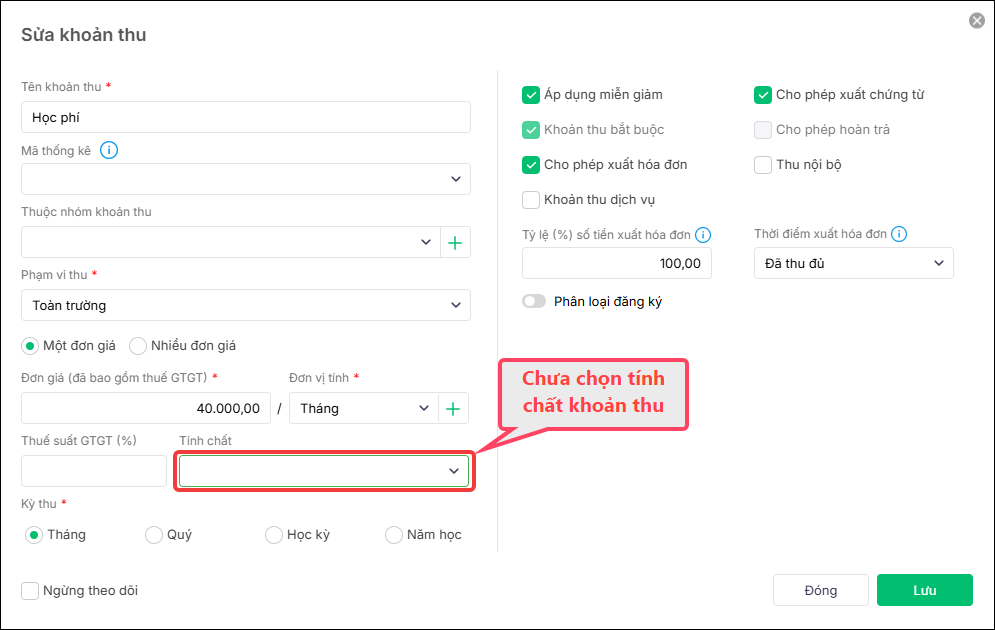The width and height of the screenshot is (995, 630).
Task: Select Một đơn giá radio button
Action: click(x=30, y=346)
